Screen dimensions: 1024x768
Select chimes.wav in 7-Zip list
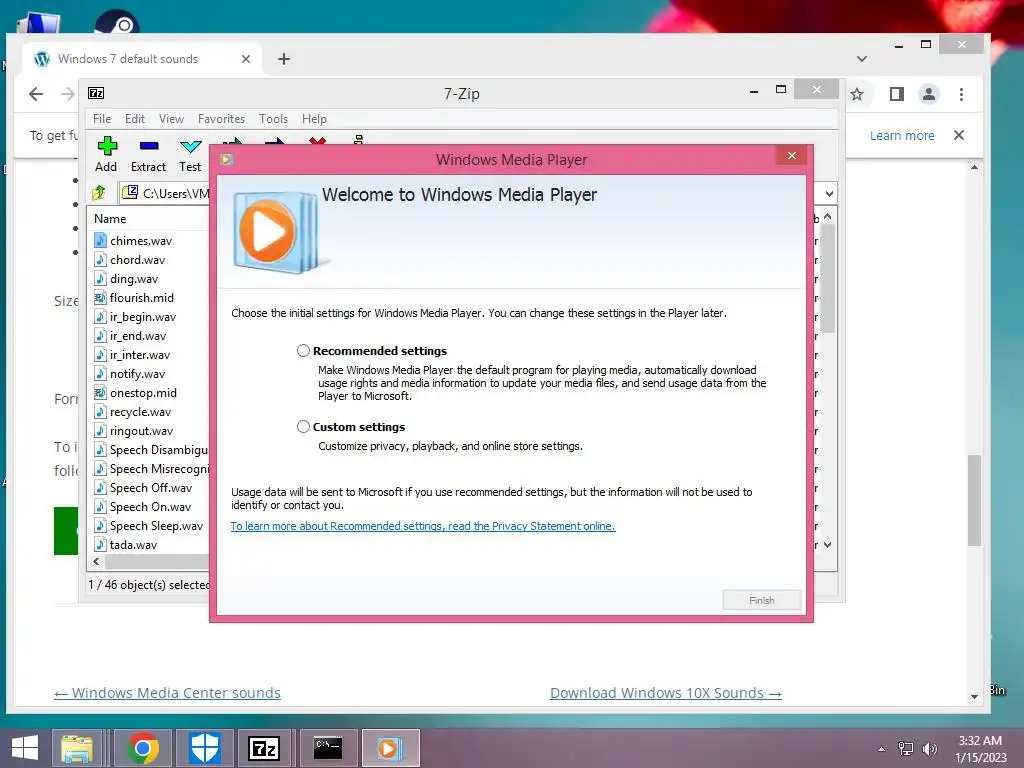(x=141, y=241)
